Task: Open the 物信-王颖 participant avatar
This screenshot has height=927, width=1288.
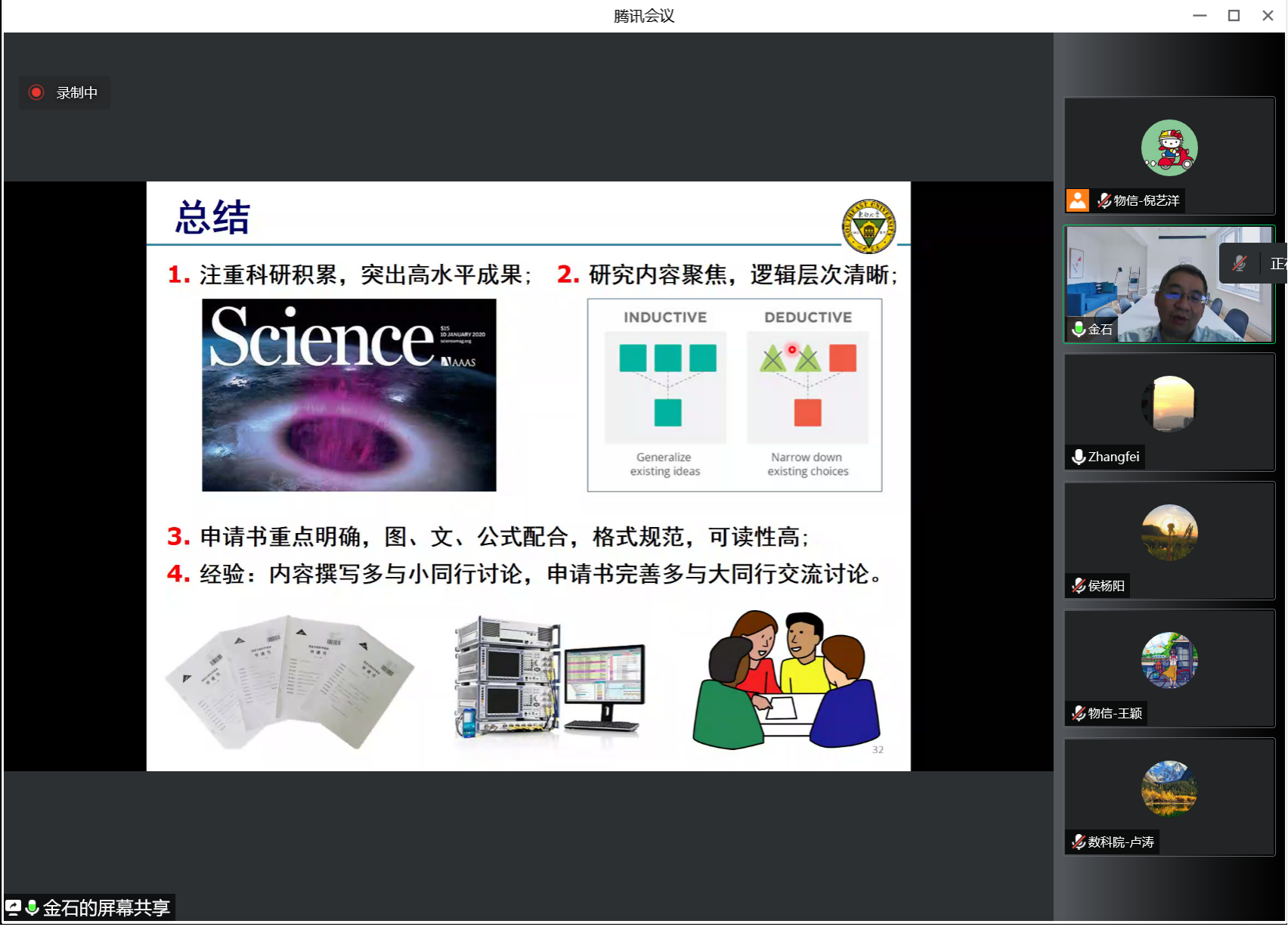Action: 1169,660
